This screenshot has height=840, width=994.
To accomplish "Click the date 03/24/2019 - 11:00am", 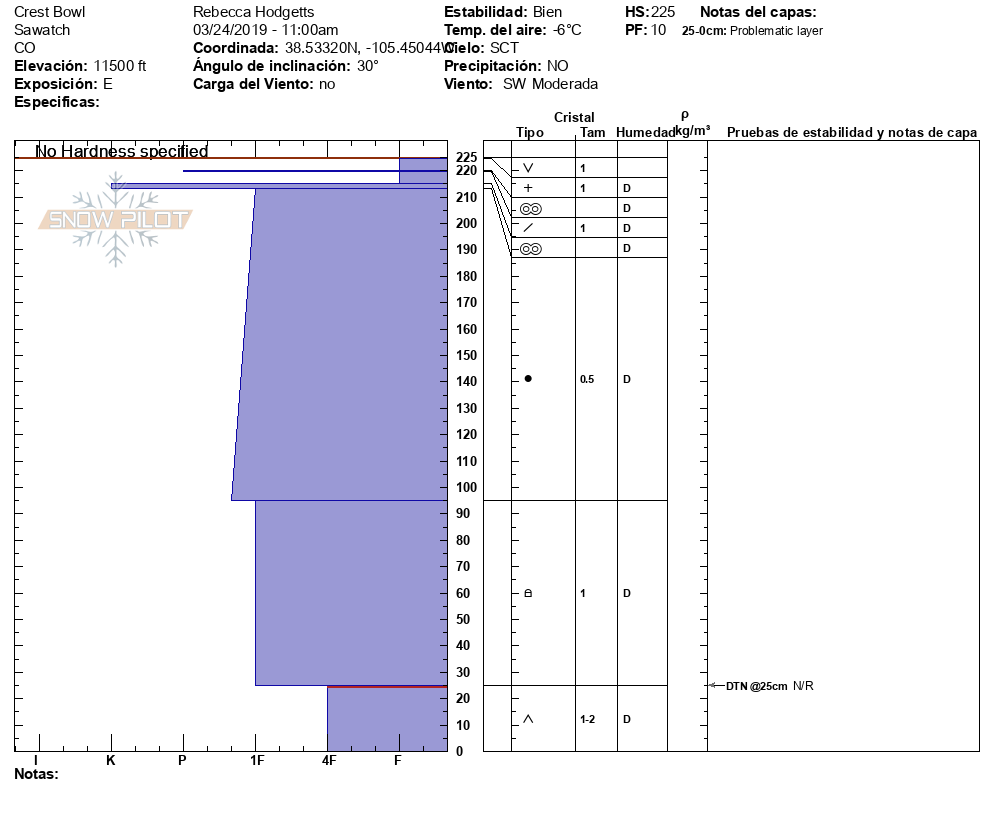I will pos(266,30).
